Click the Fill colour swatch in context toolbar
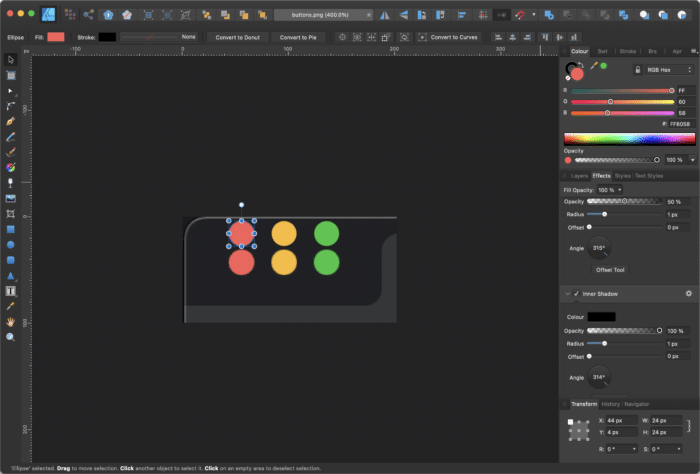 pos(56,37)
